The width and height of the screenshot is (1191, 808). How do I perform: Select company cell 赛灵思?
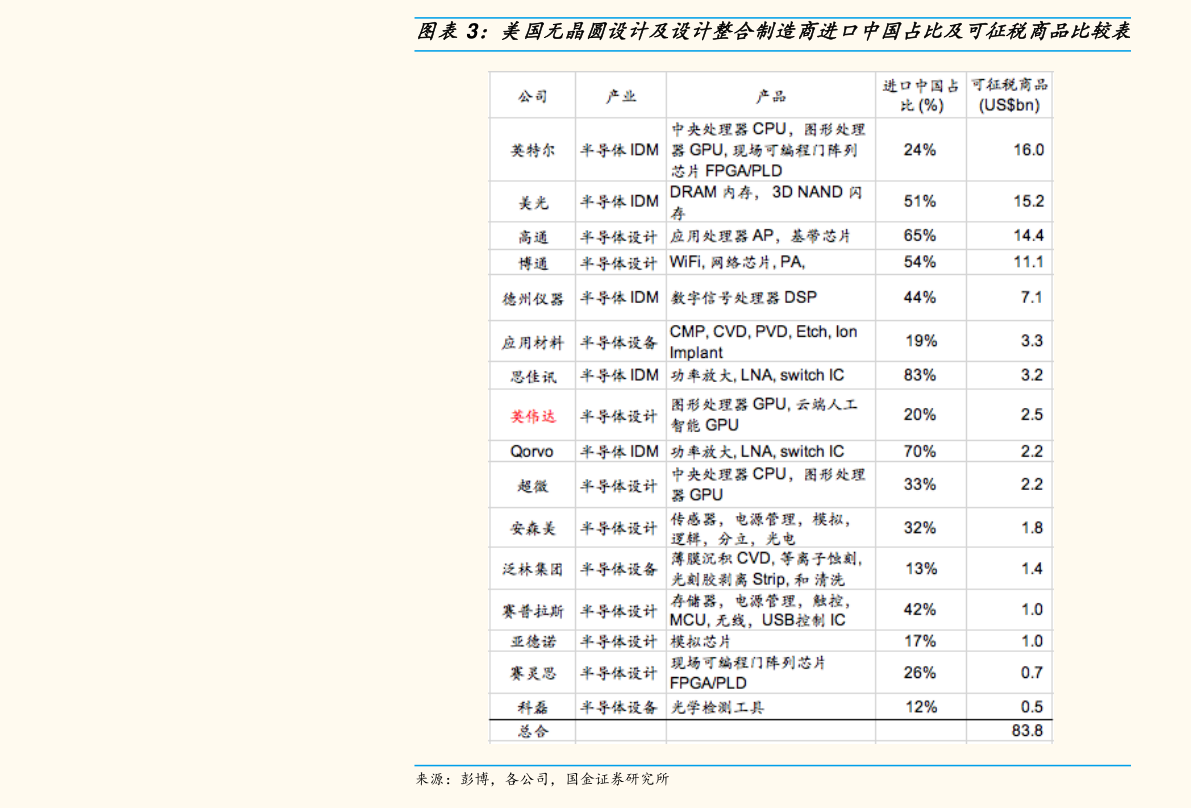click(532, 674)
